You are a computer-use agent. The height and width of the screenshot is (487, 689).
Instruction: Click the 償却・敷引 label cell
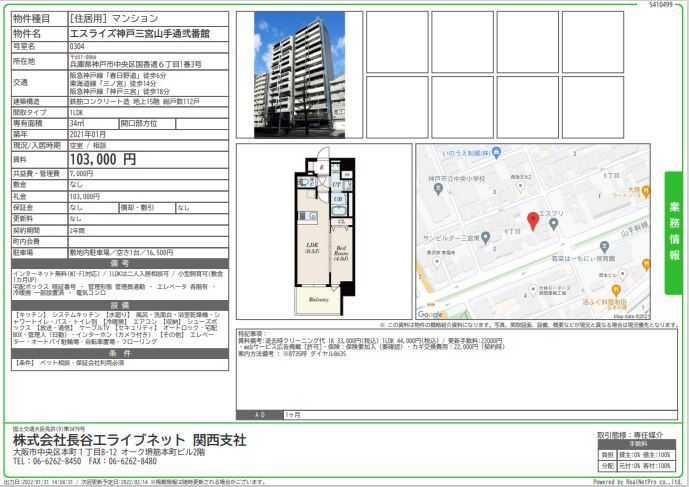pos(147,207)
